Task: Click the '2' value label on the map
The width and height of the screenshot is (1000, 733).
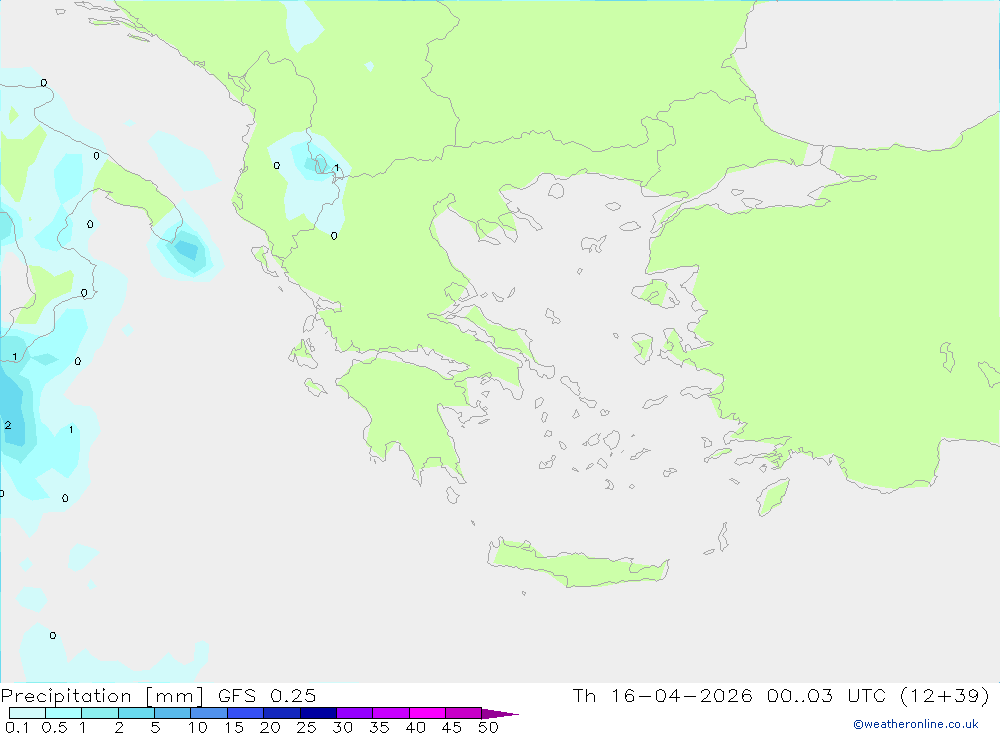Action: coord(8,425)
